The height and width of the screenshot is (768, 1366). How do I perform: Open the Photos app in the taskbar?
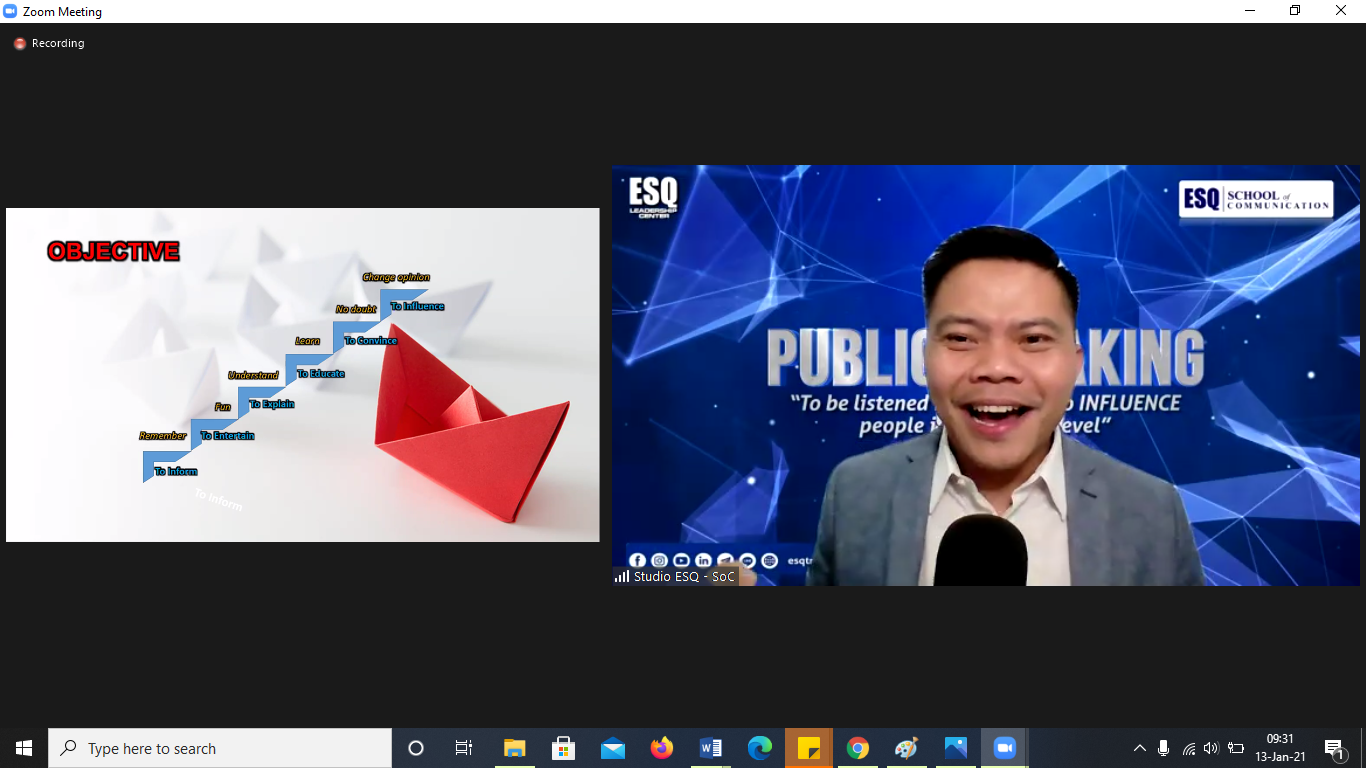point(955,748)
